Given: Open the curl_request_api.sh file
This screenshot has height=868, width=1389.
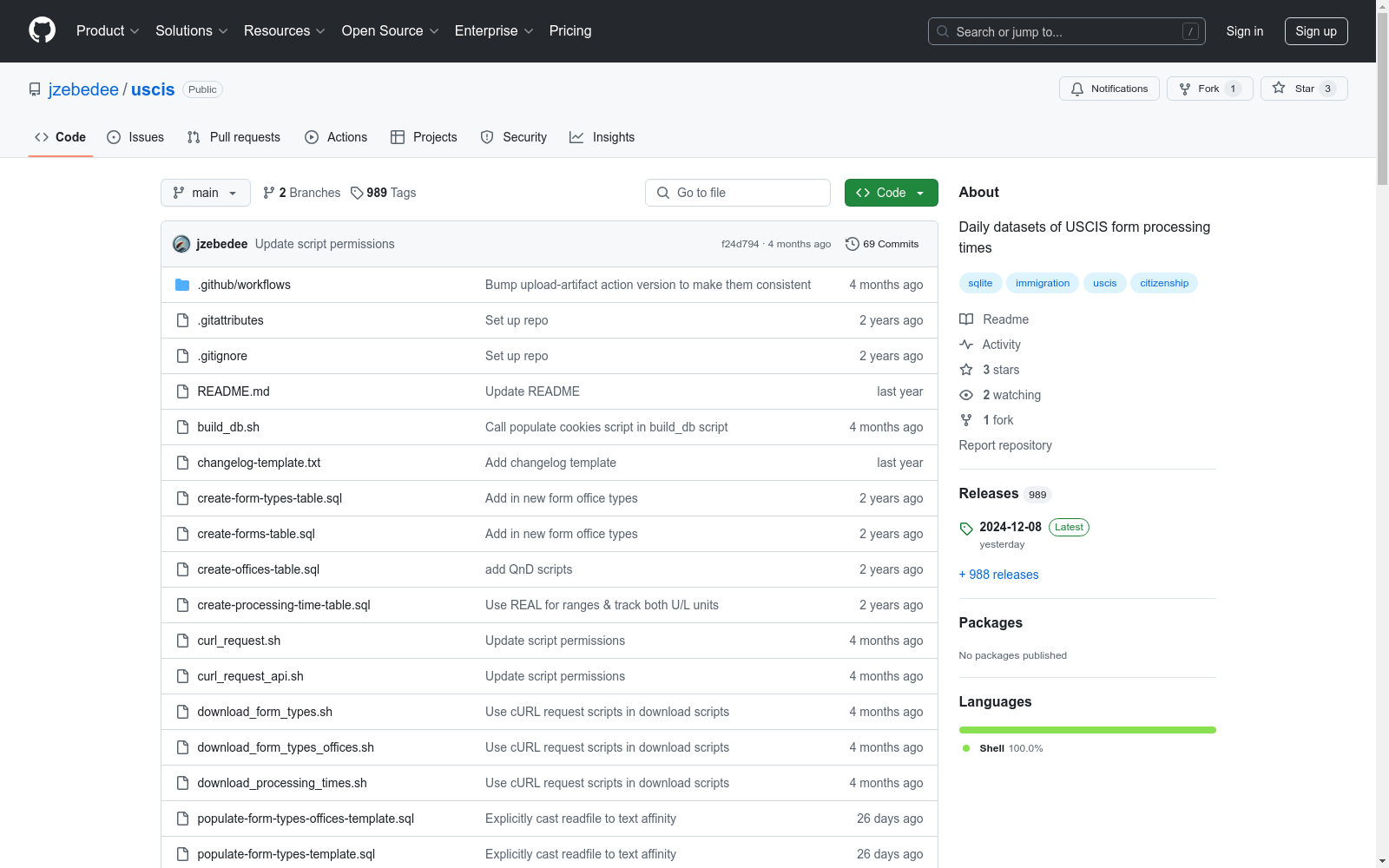Looking at the screenshot, I should tap(250, 676).
